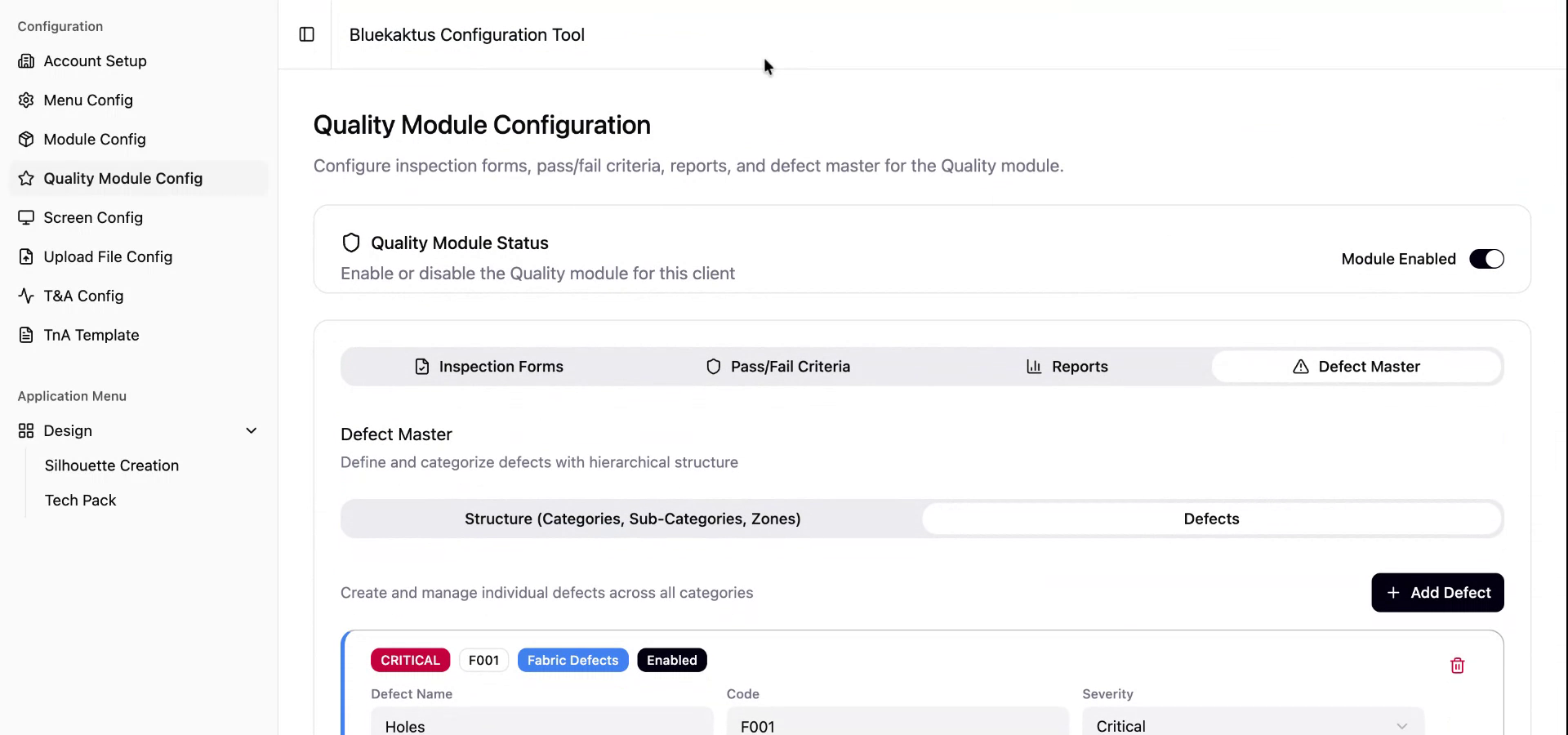Click the Upload File Config icon
The height and width of the screenshot is (735, 1568).
(26, 257)
